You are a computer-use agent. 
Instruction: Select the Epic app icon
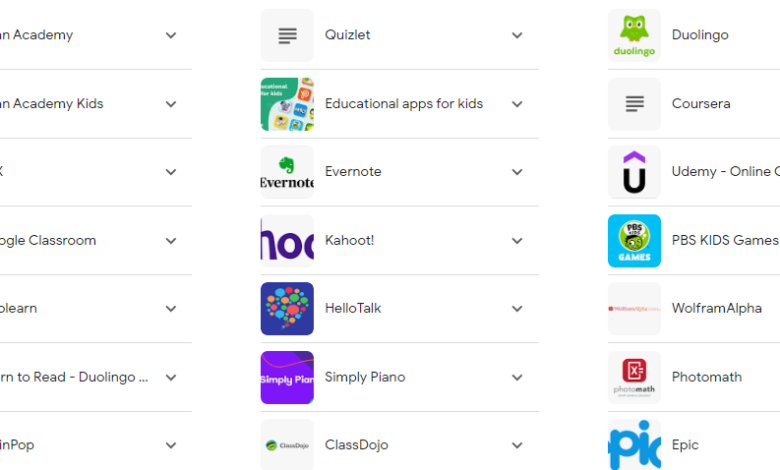634,445
